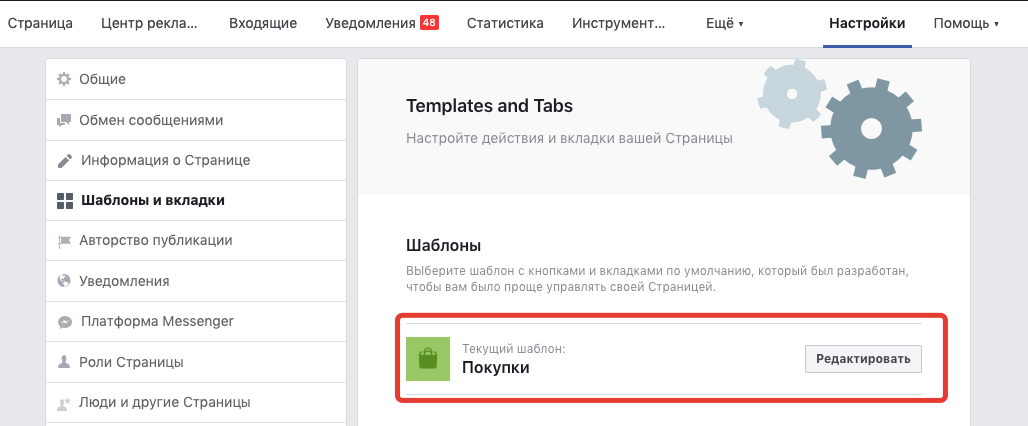
Task: Open Люди и другие Страницы section
Action: [196, 402]
